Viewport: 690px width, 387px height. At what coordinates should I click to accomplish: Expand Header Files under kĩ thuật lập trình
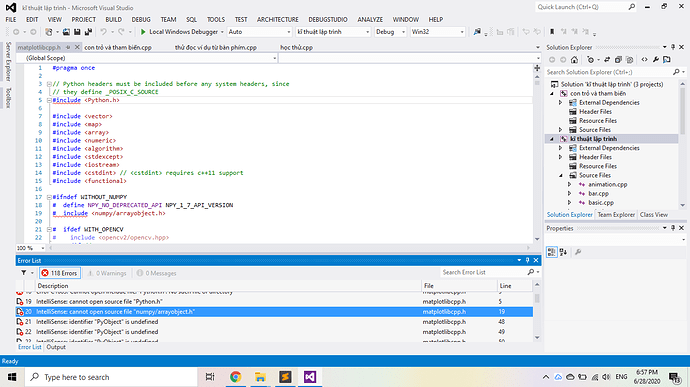(561, 157)
